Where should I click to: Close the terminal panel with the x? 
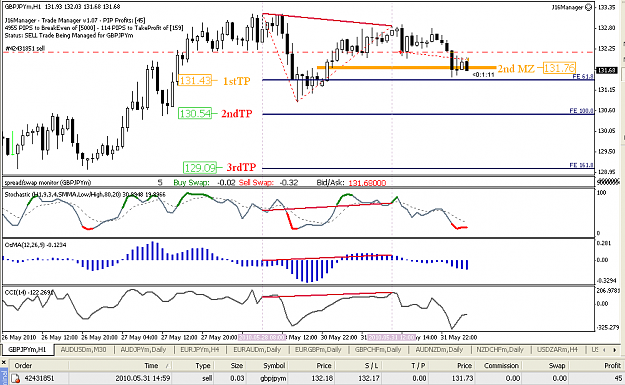(x=4, y=363)
